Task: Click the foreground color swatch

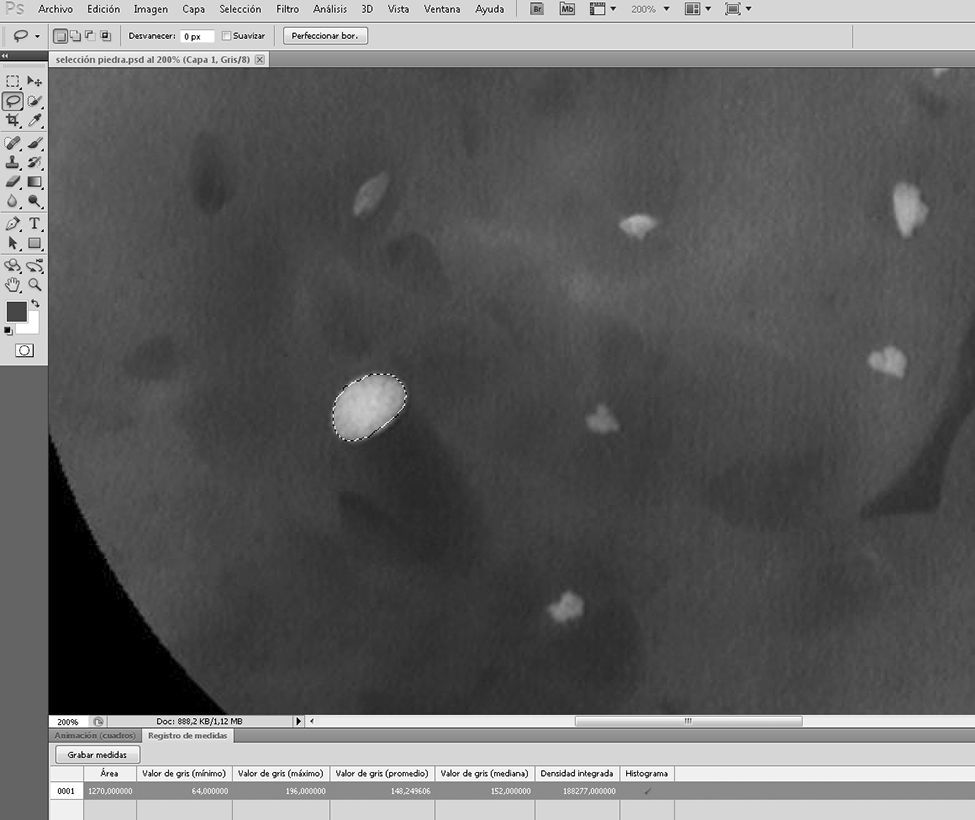Action: 17,311
